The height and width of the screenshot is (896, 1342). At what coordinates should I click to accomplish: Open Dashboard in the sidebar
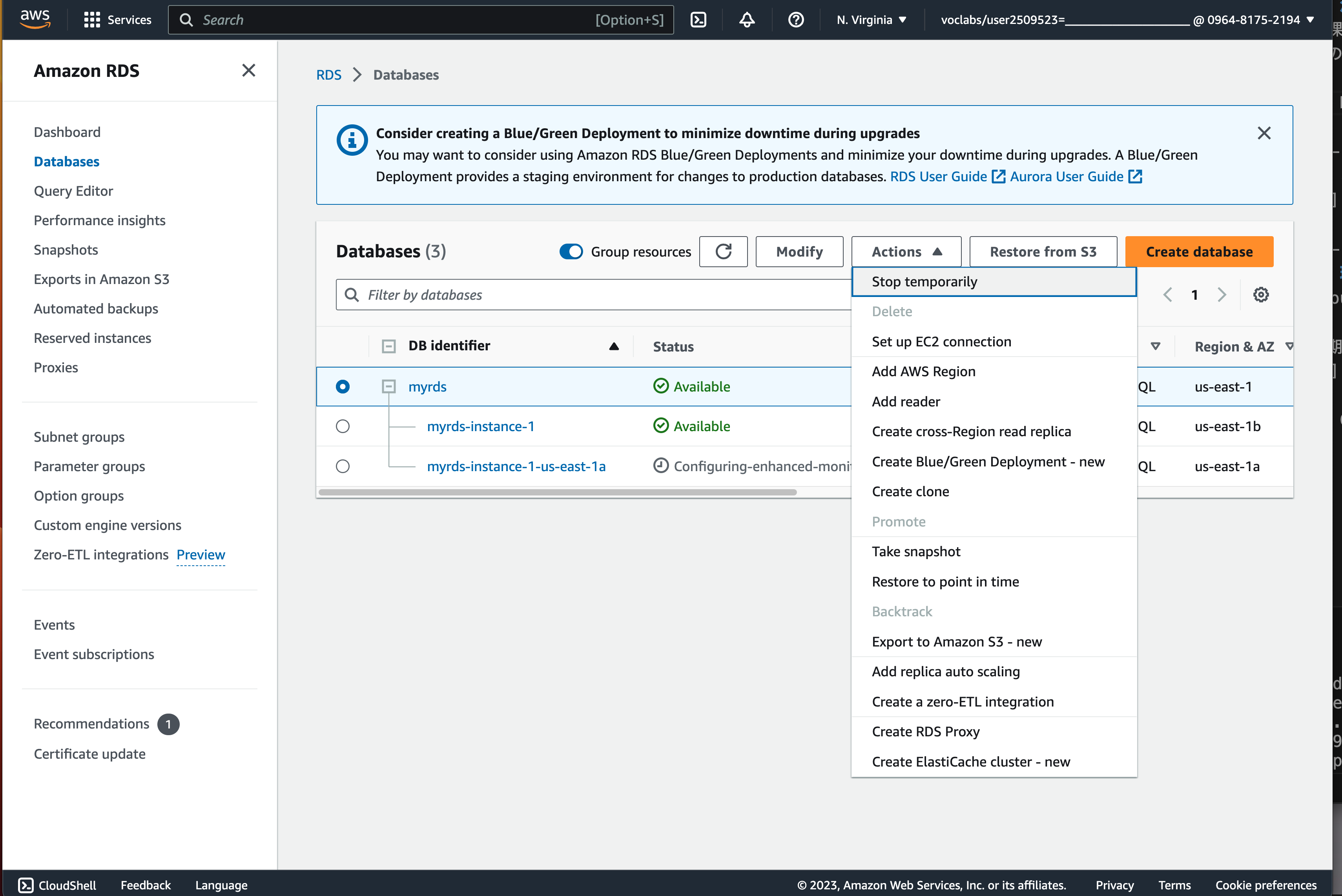67,132
